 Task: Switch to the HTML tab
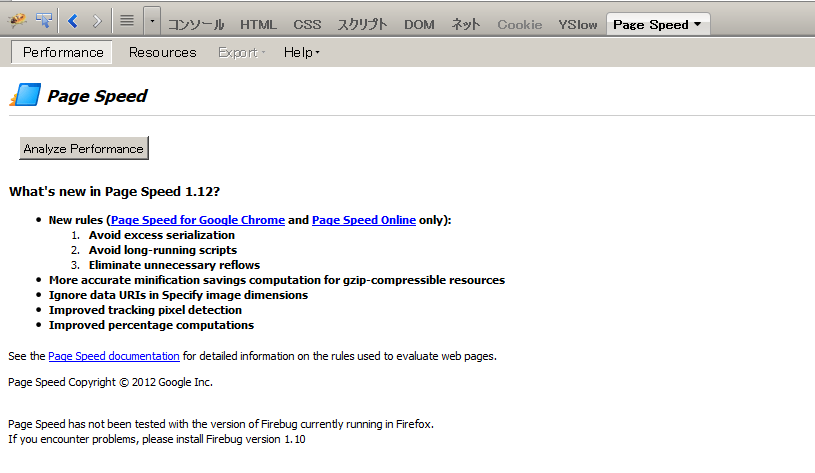(x=259, y=24)
